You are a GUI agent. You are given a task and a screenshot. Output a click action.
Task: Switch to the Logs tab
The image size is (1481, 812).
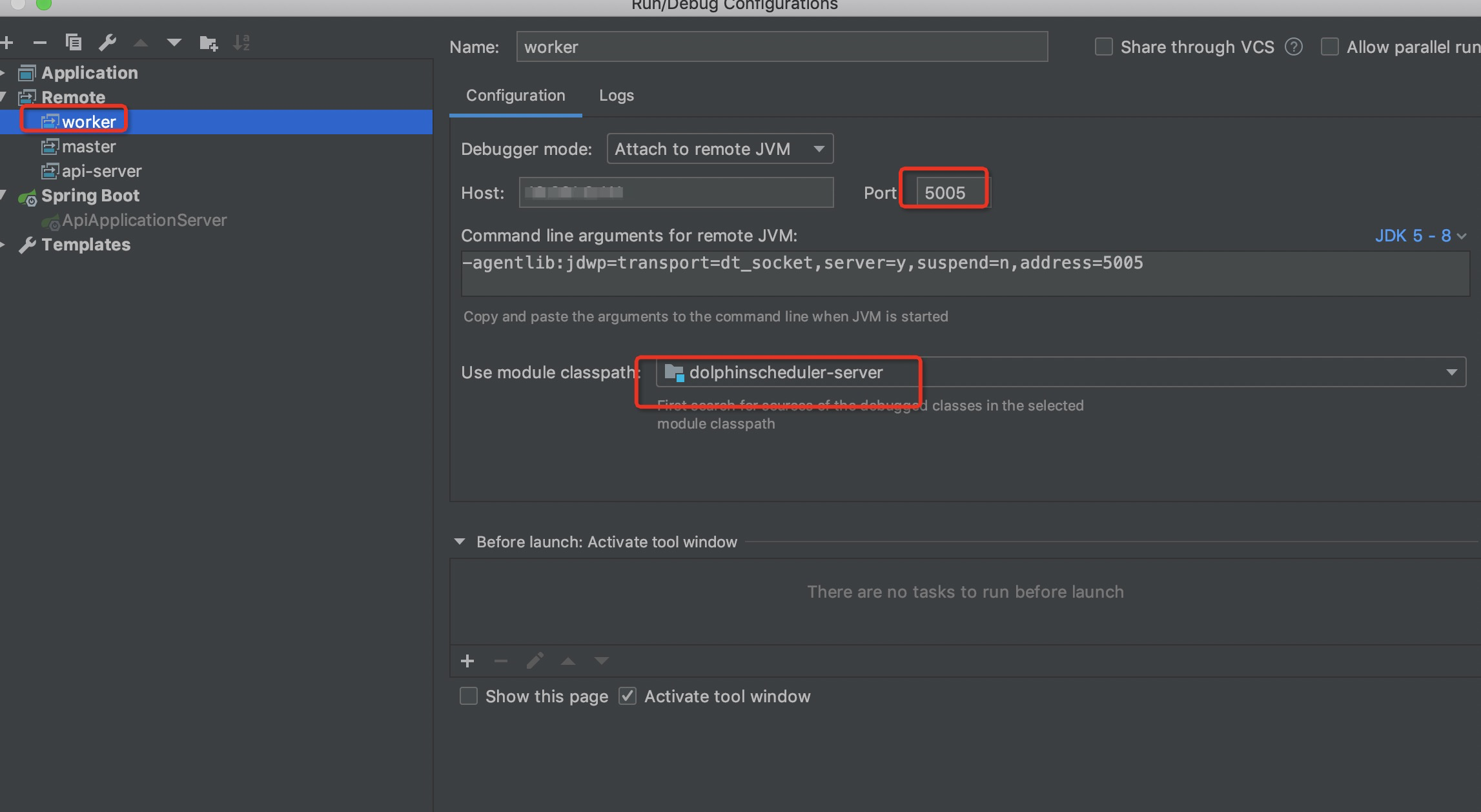point(615,95)
